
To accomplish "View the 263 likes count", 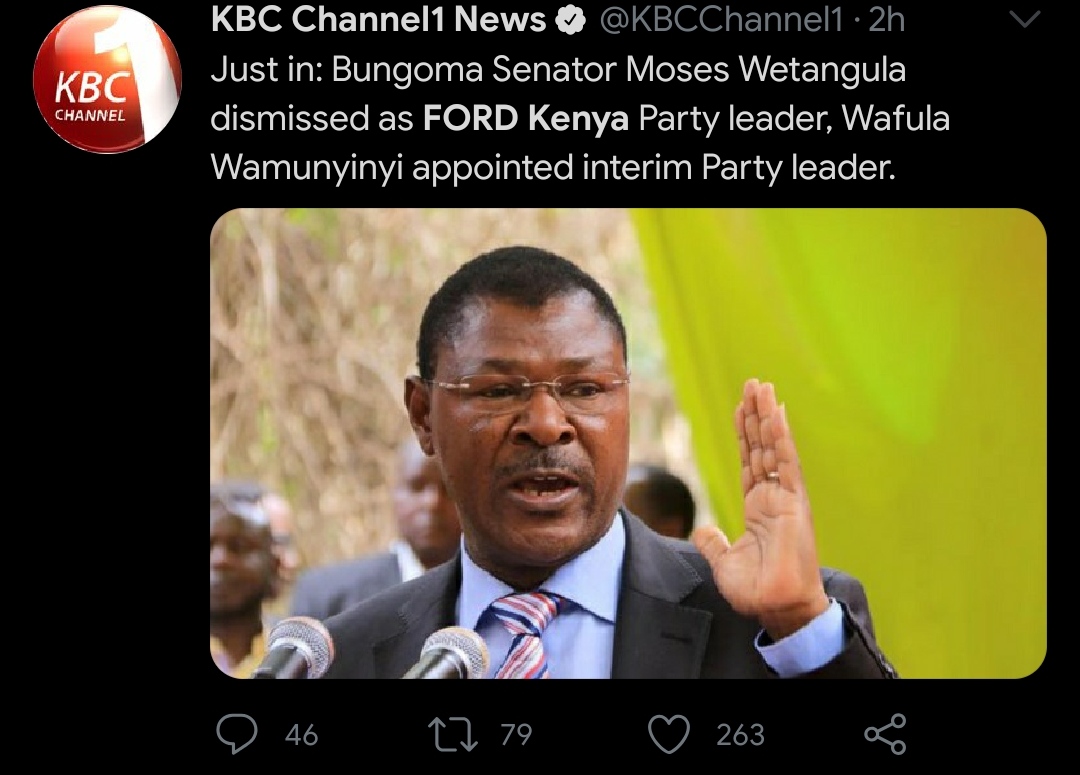I will pyautogui.click(x=740, y=735).
